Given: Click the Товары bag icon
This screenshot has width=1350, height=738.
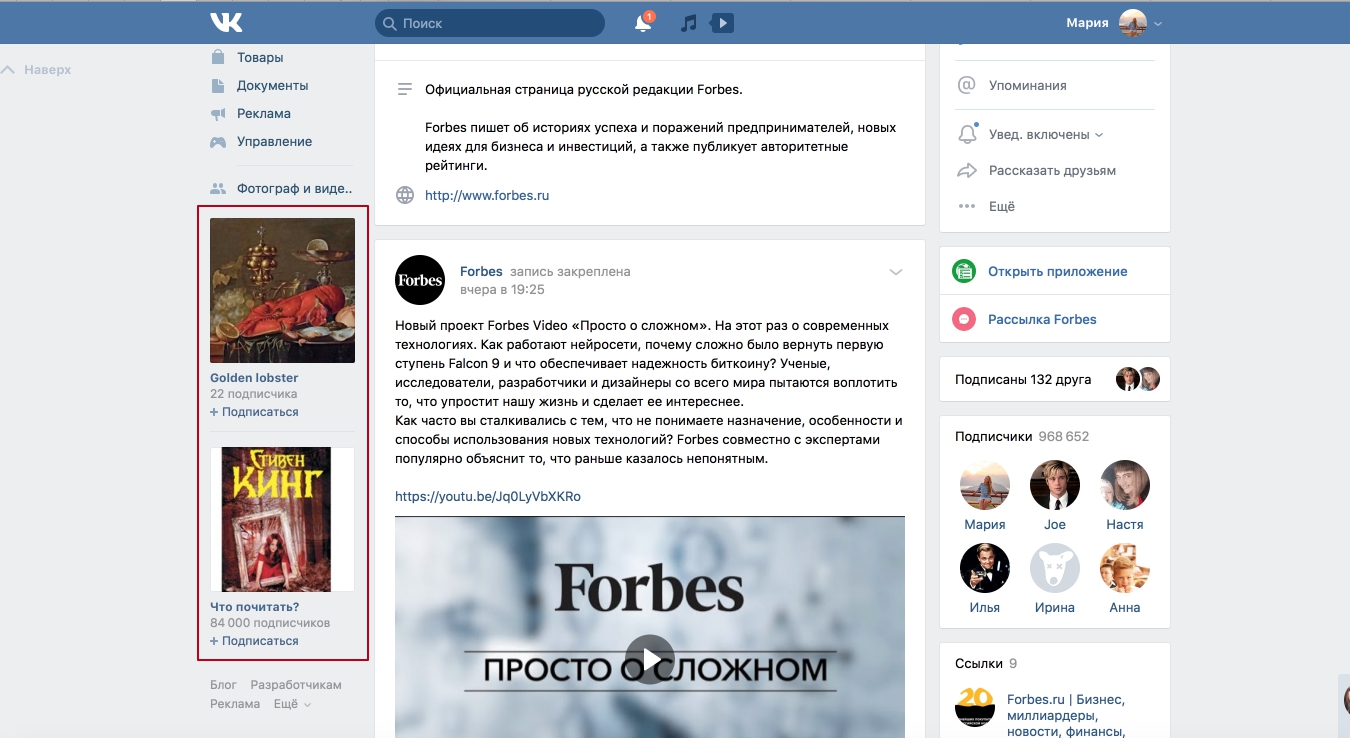Looking at the screenshot, I should [x=218, y=57].
